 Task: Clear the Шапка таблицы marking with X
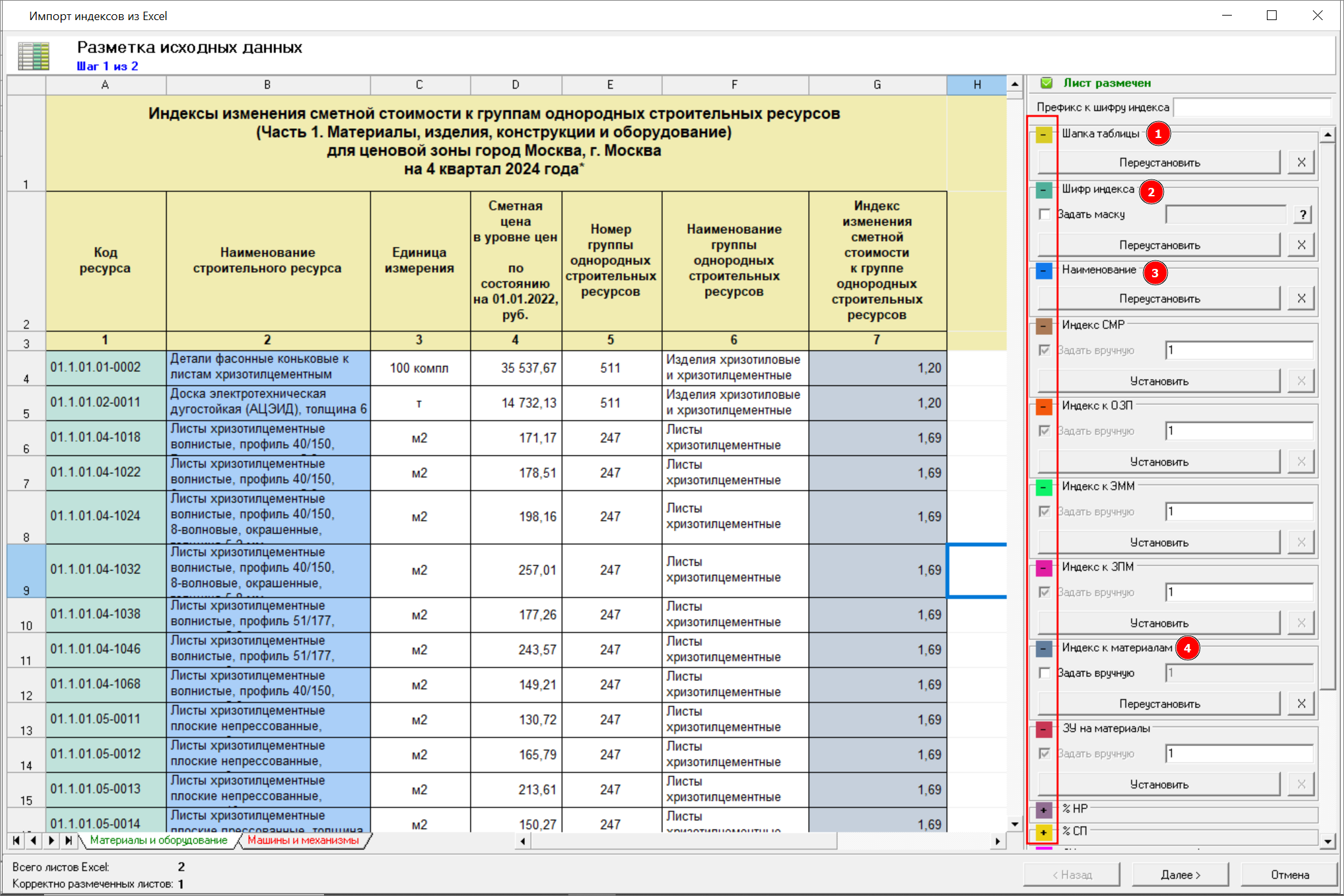point(1301,162)
